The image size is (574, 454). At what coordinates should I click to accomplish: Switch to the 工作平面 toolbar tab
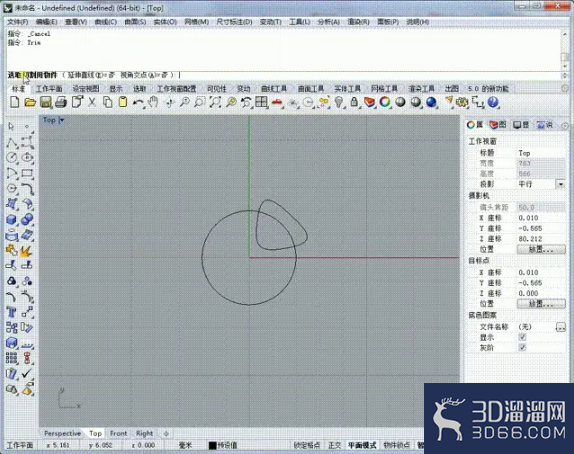pos(49,89)
